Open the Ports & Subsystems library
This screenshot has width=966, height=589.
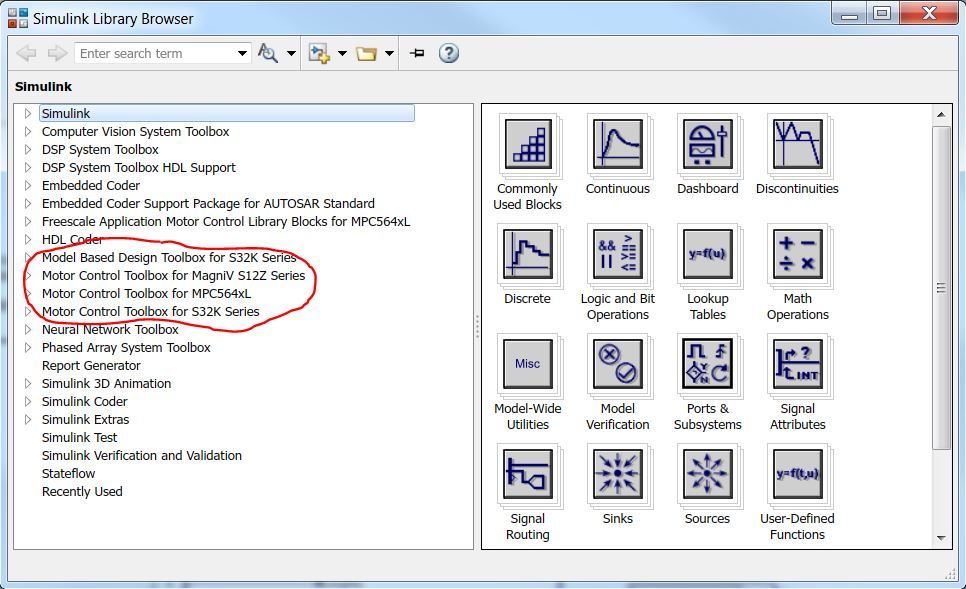(x=707, y=364)
